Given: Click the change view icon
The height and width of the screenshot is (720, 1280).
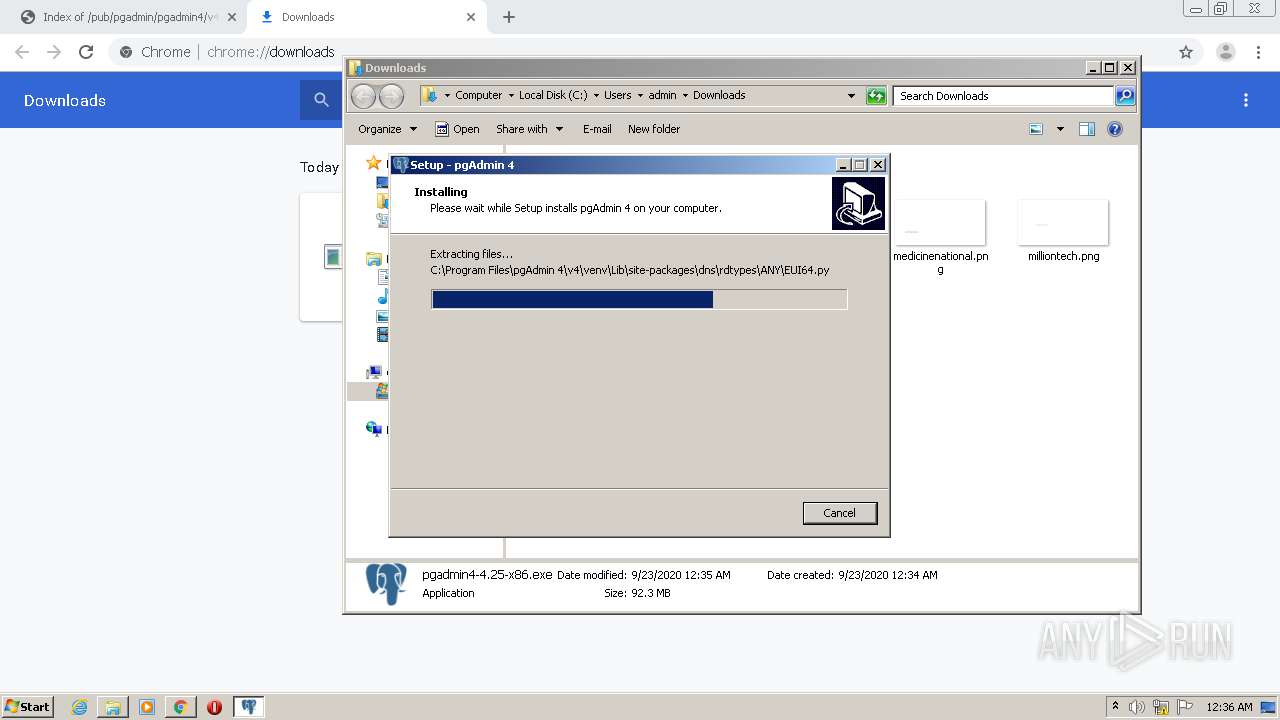Looking at the screenshot, I should (1036, 129).
